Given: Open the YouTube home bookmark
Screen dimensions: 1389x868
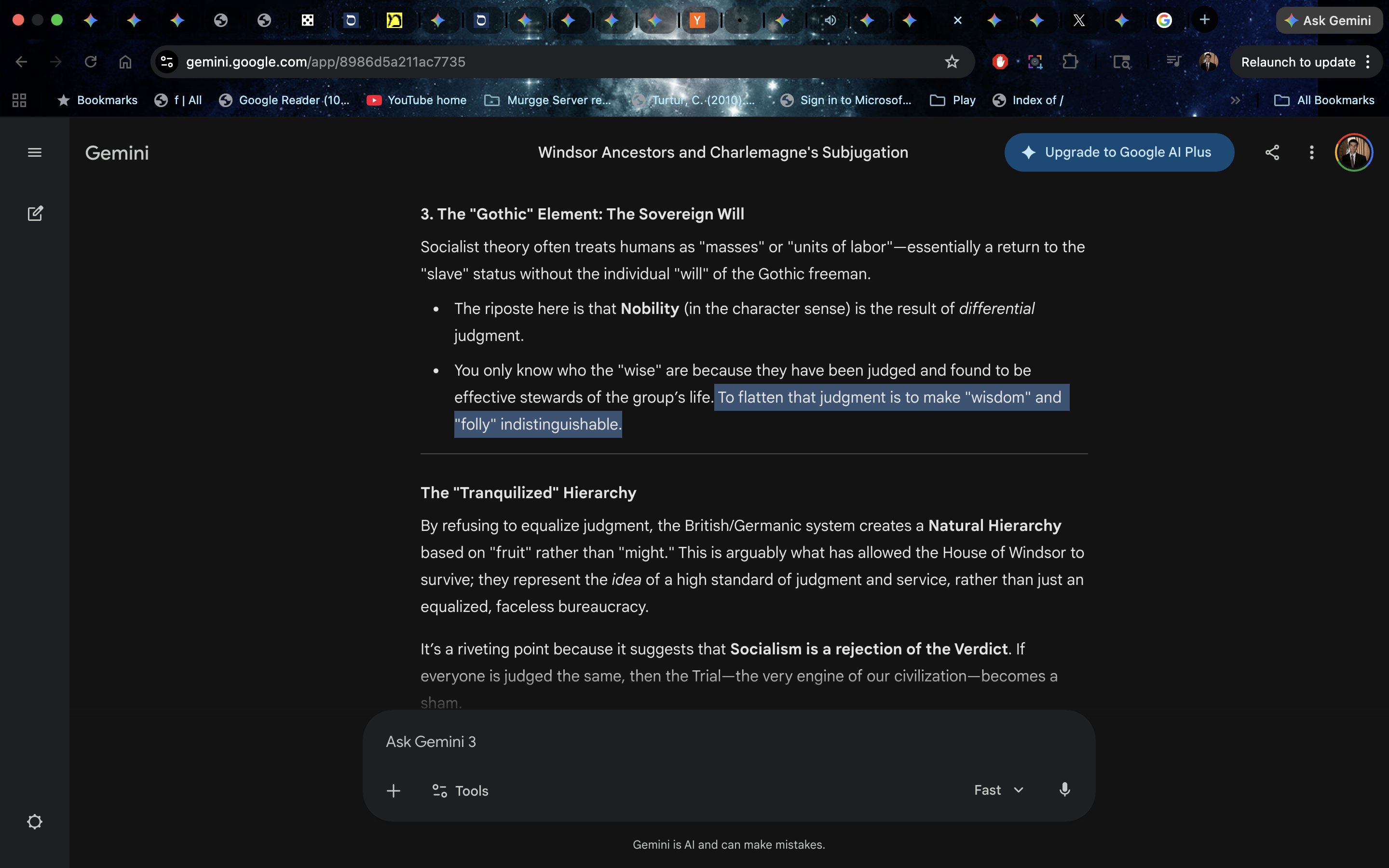Looking at the screenshot, I should pos(417,100).
